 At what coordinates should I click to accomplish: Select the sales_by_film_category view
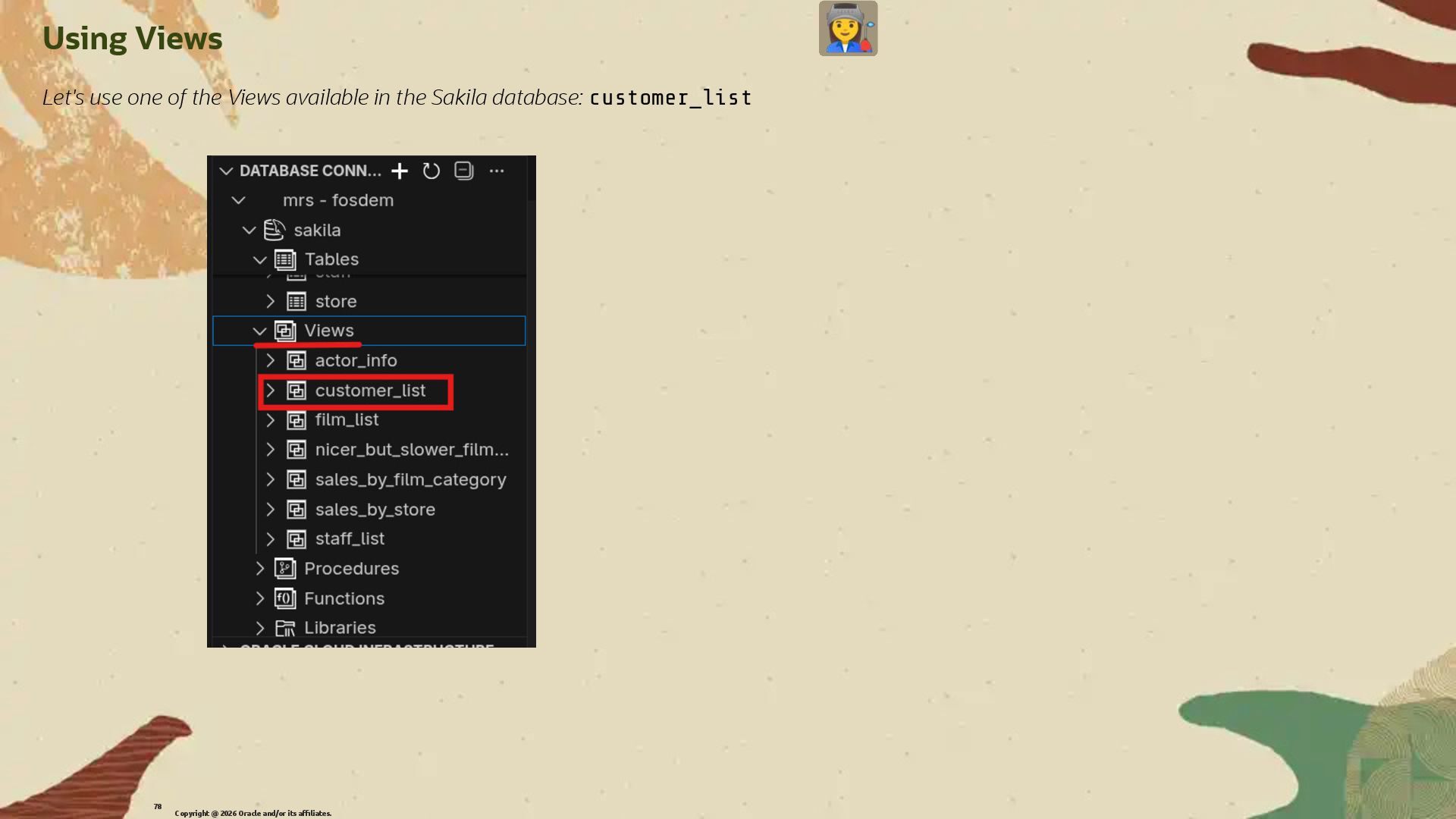coord(410,480)
